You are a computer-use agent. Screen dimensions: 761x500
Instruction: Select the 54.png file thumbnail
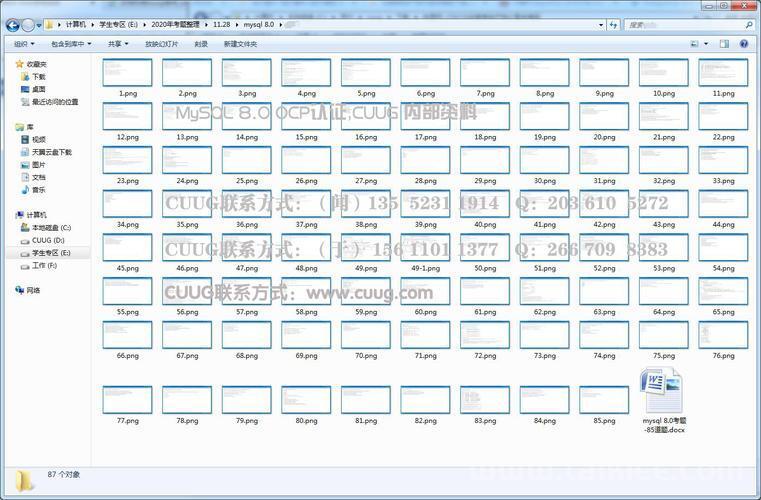pos(723,248)
